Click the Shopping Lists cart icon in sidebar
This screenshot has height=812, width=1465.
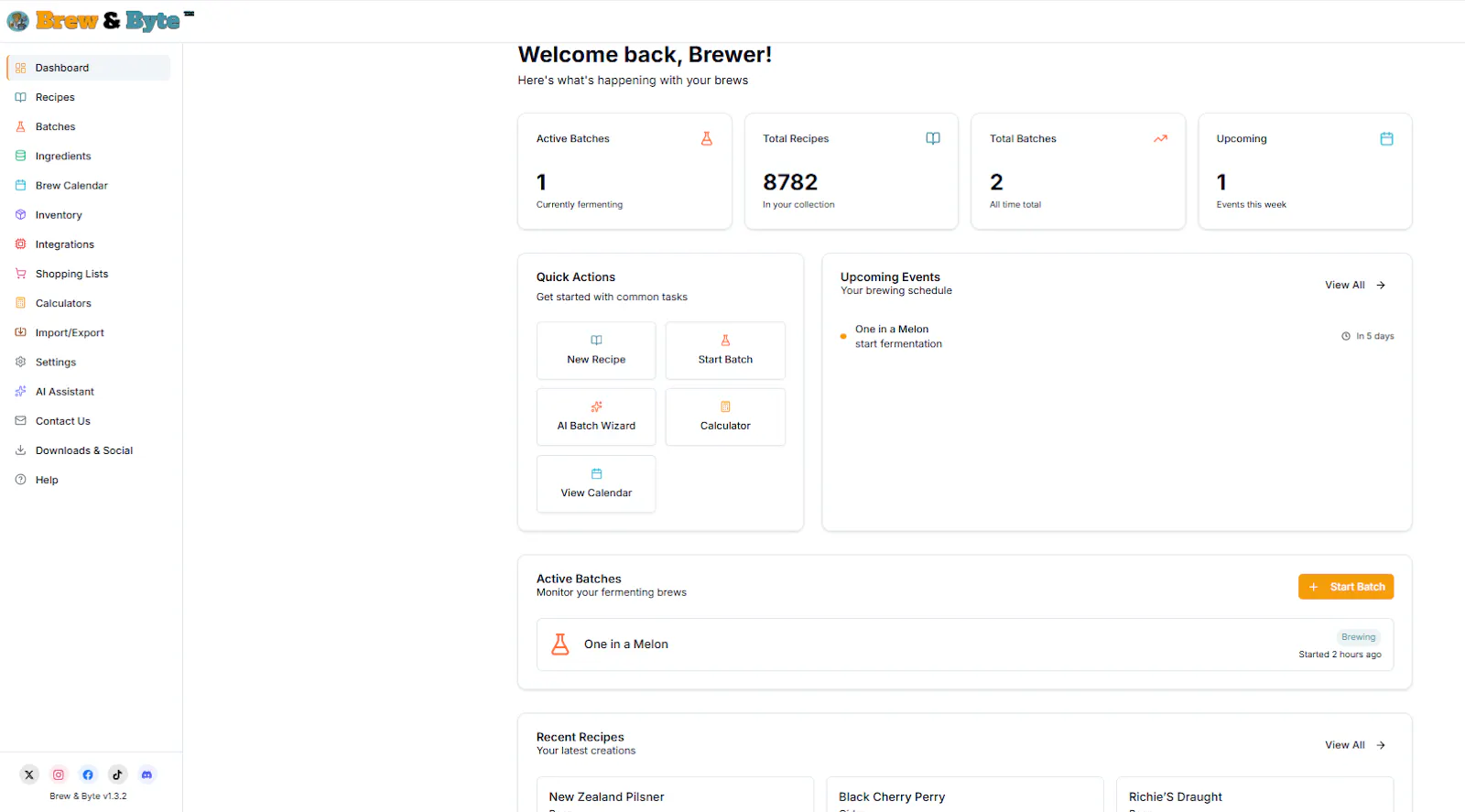point(20,274)
